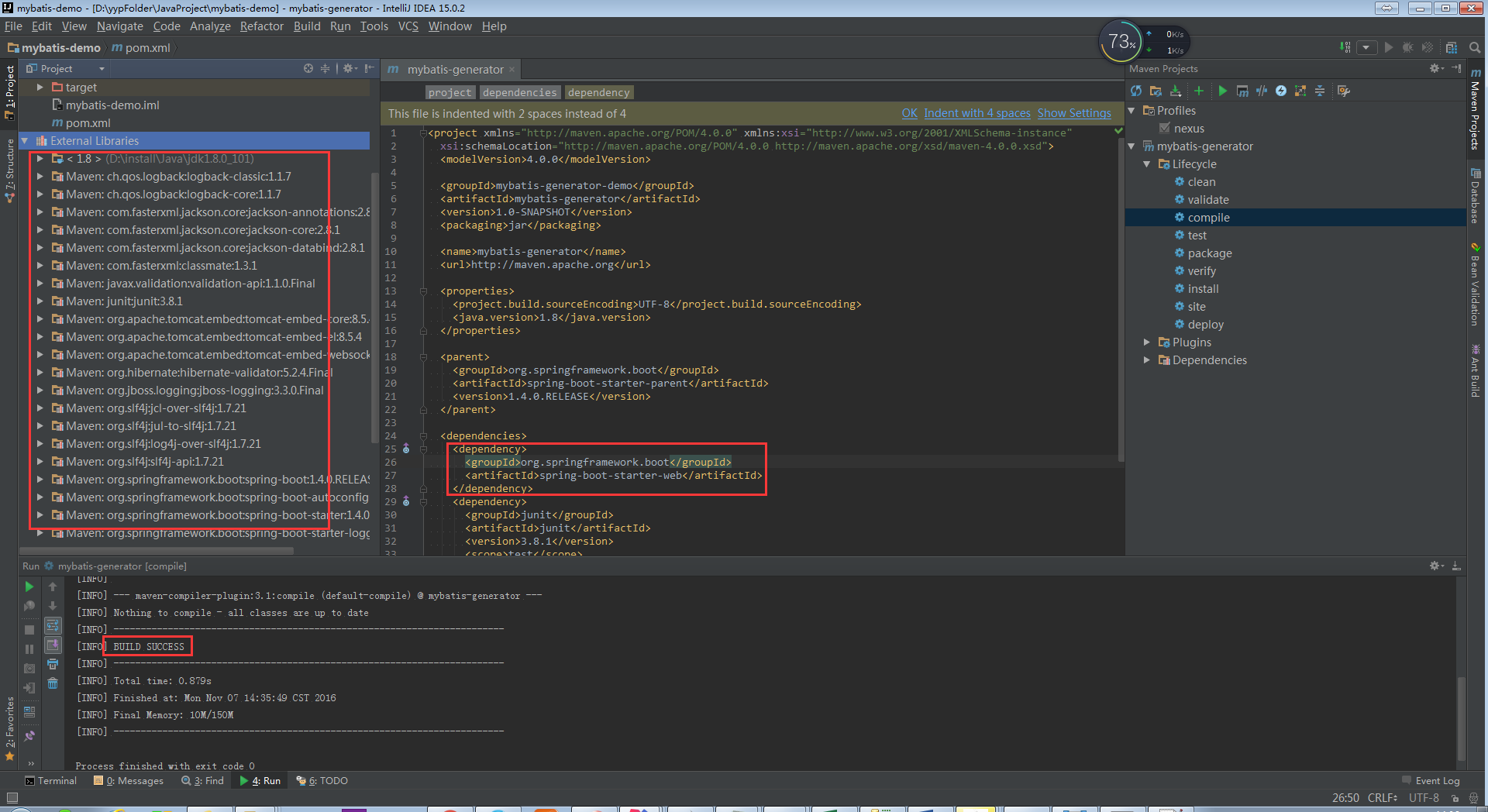Collapse all in Maven Projects panel

pos(1320,91)
